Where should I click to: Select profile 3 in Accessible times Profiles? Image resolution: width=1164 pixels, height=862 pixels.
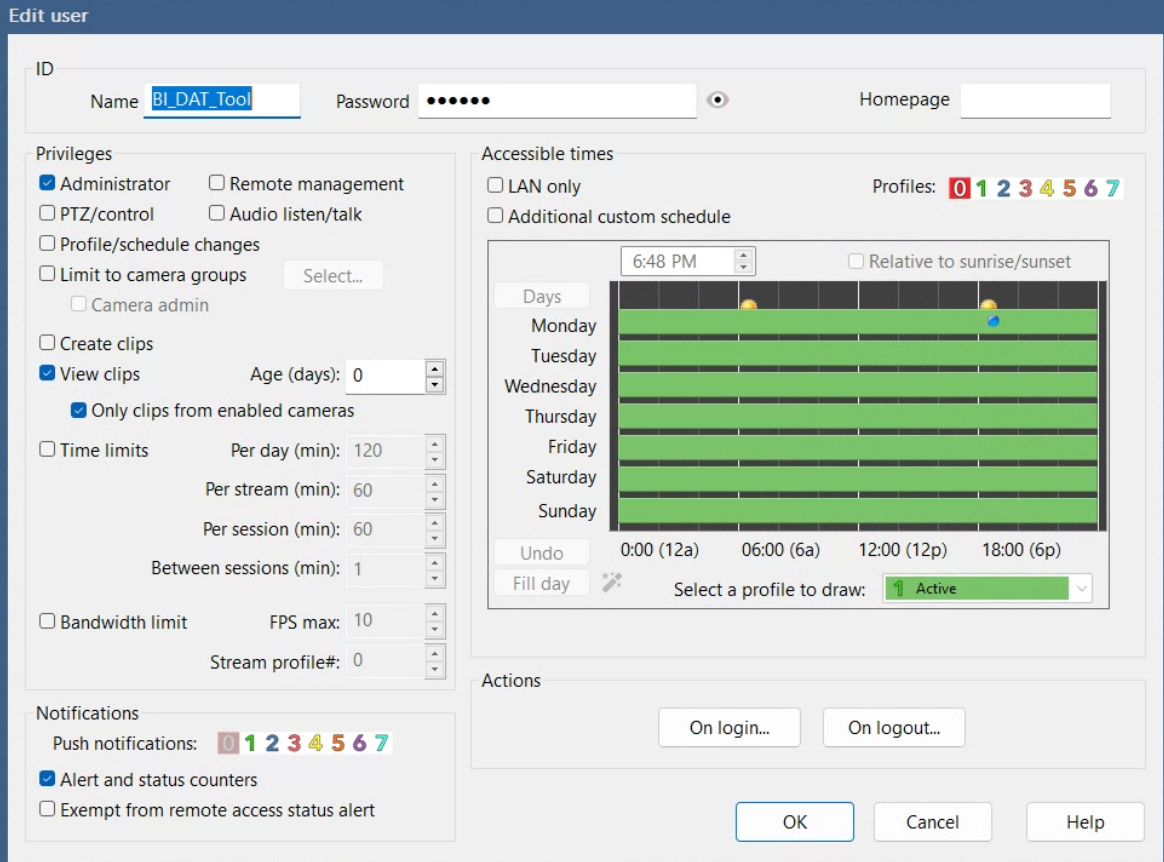(x=1025, y=188)
